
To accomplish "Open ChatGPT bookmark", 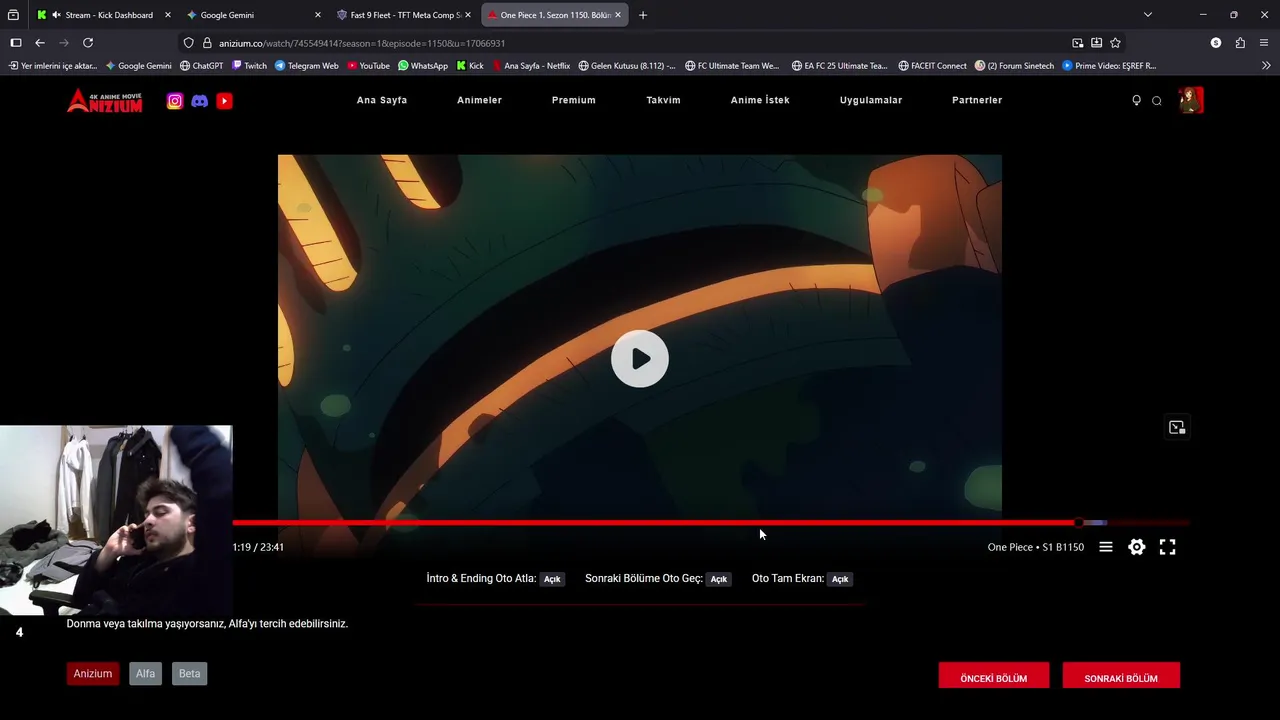I will [202, 66].
